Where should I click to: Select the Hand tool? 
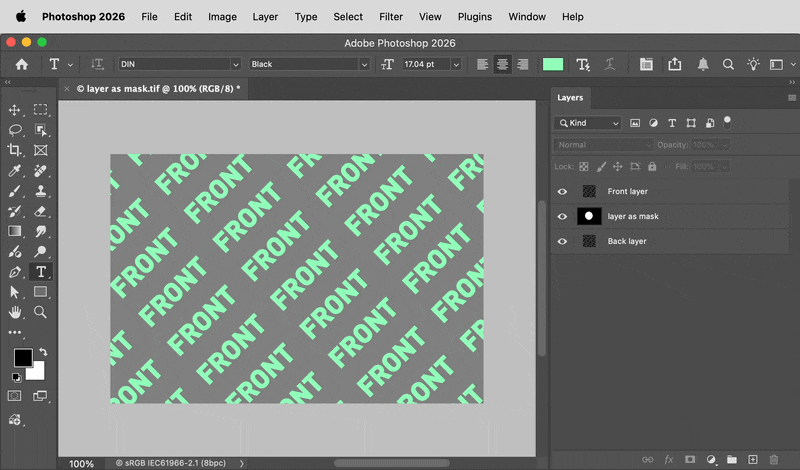point(14,312)
